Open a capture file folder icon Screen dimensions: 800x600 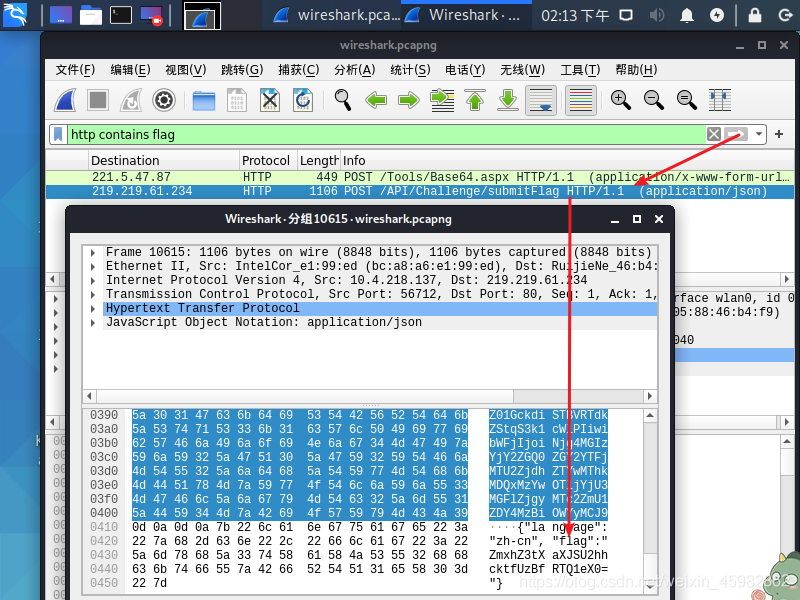coord(204,101)
